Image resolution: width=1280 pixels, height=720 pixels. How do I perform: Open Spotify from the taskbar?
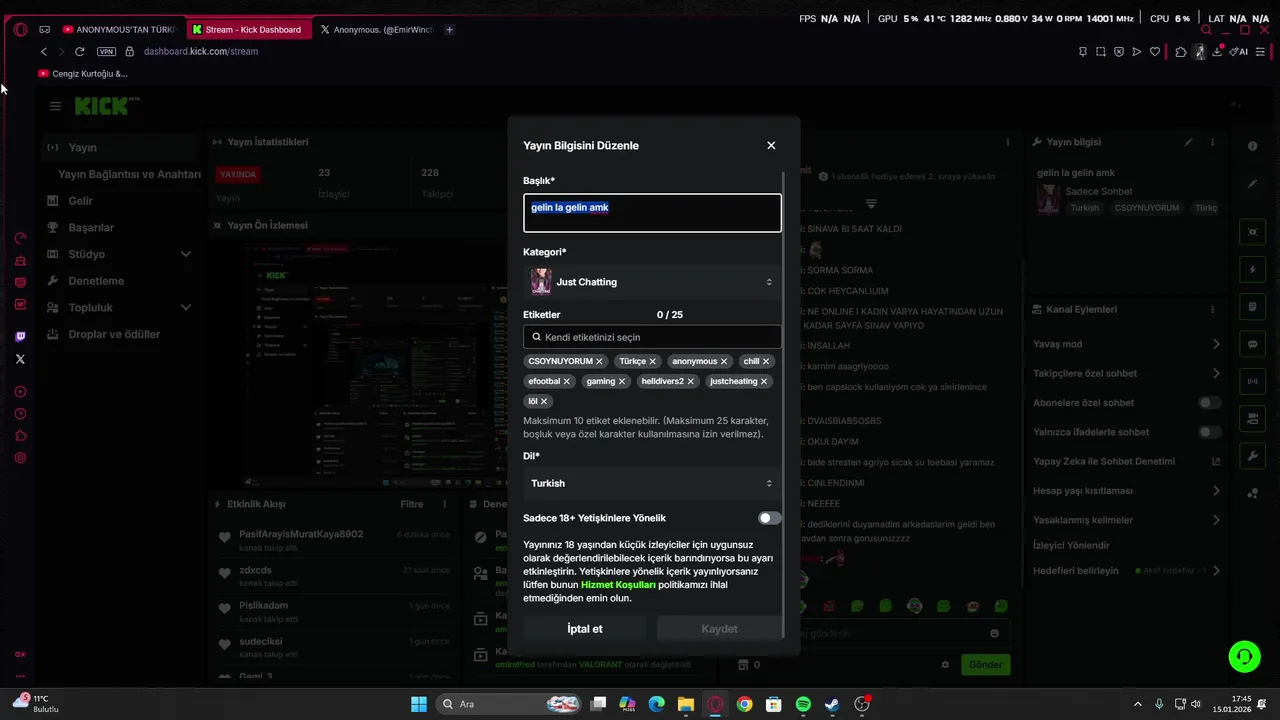pyautogui.click(x=803, y=704)
